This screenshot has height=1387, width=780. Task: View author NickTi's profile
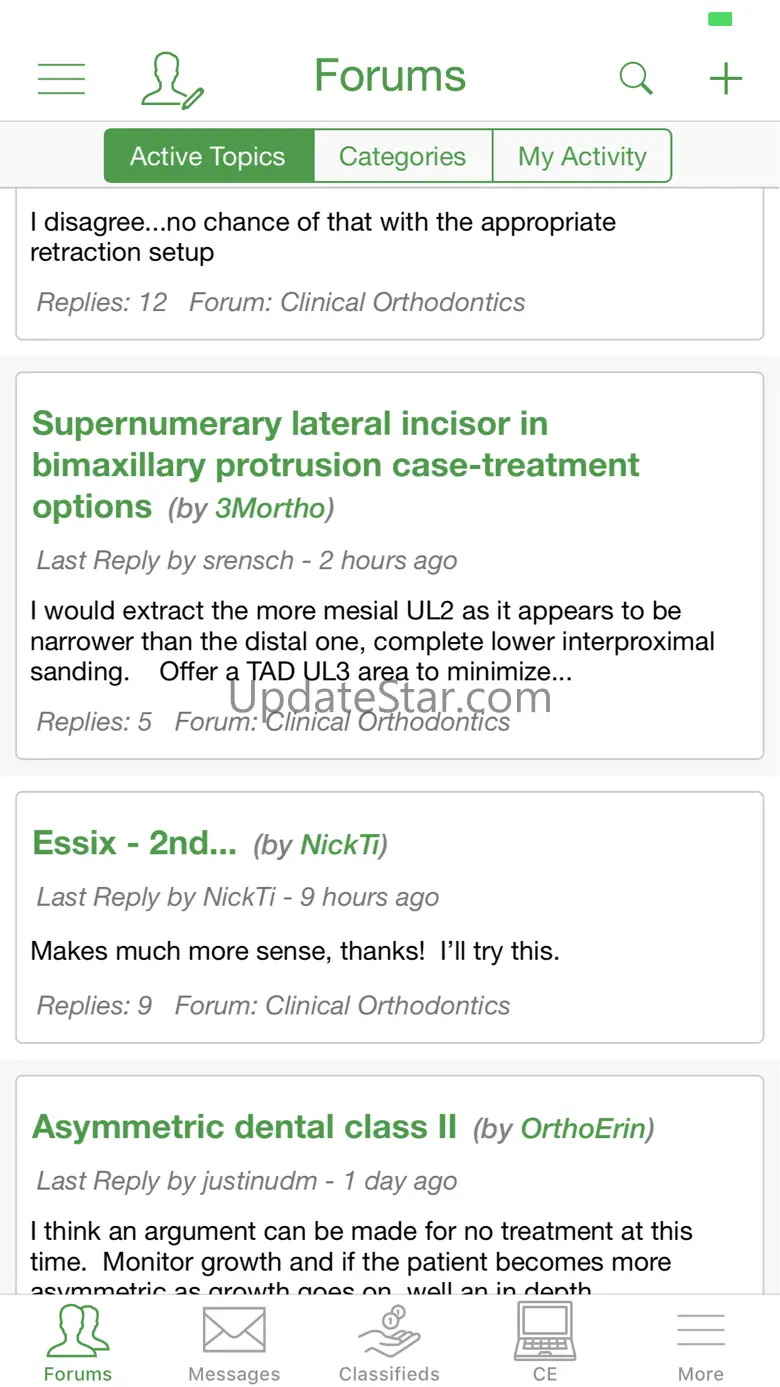click(340, 845)
